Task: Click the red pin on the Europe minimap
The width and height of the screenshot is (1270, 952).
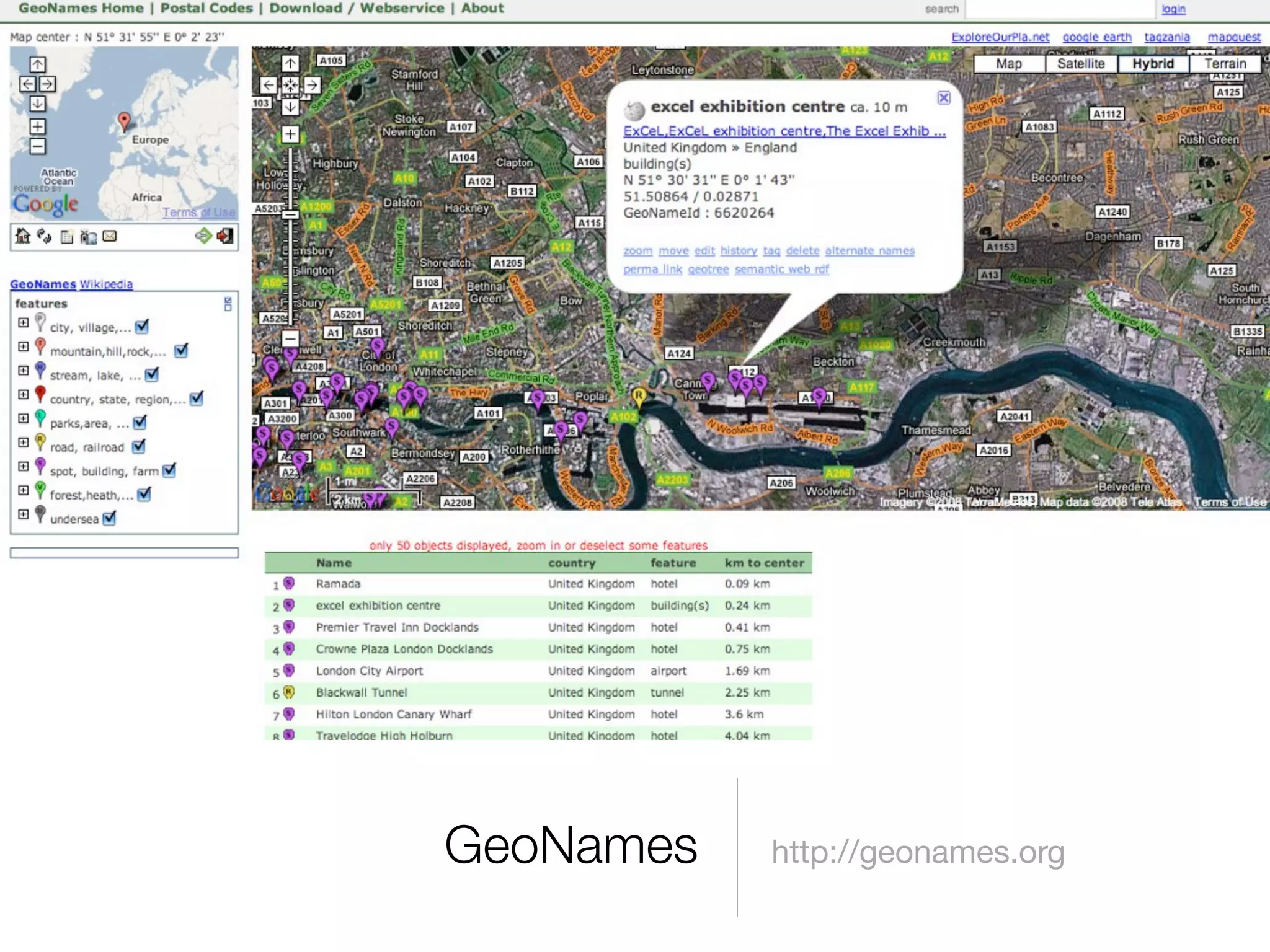Action: 124,121
